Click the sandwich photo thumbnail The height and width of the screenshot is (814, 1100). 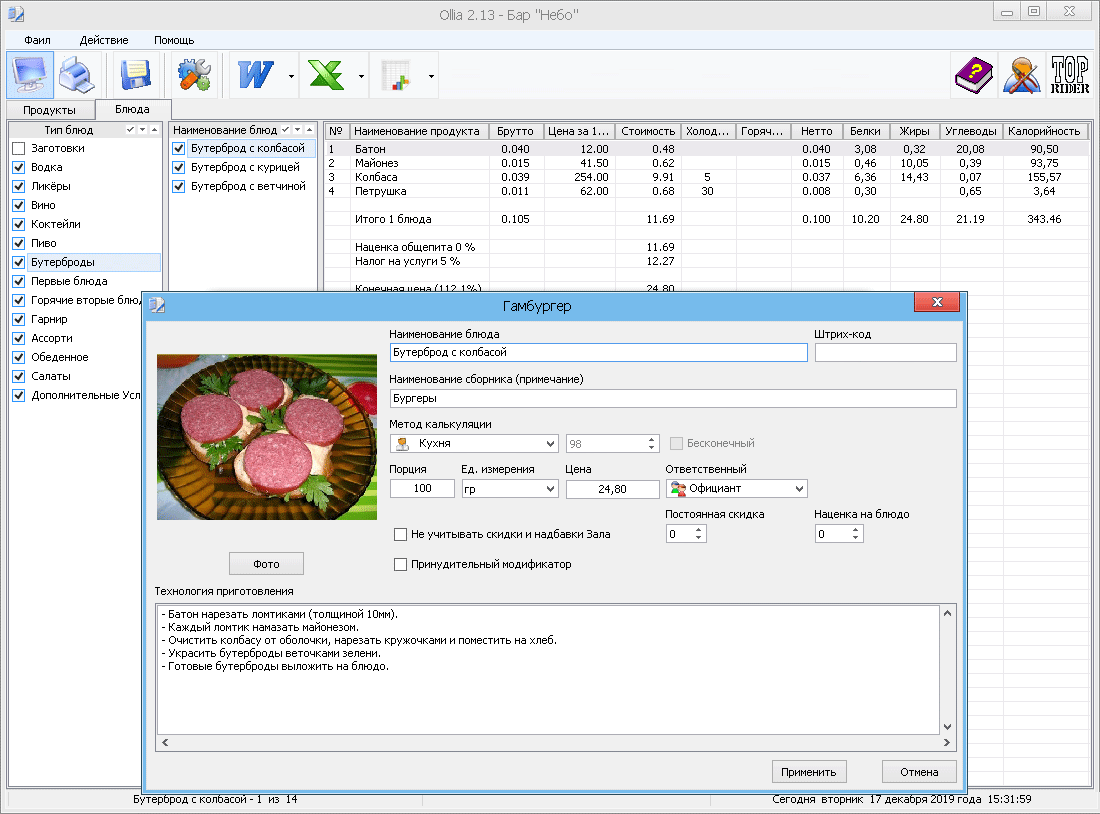point(267,437)
